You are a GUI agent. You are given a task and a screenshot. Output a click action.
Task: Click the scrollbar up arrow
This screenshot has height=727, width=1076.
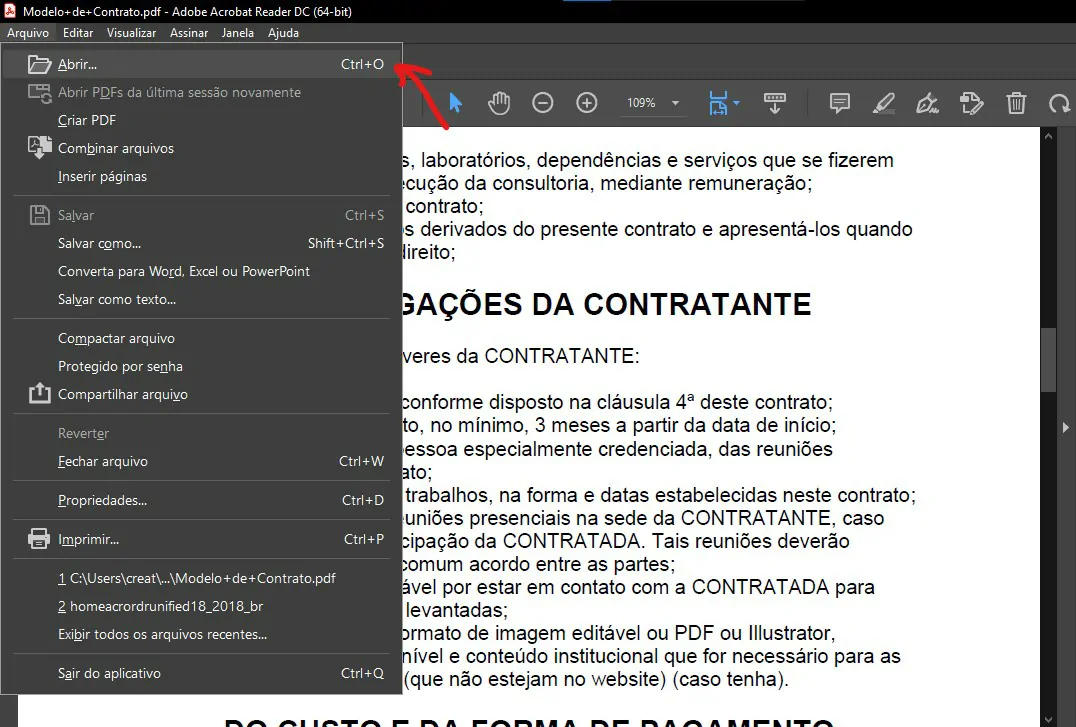(1048, 136)
